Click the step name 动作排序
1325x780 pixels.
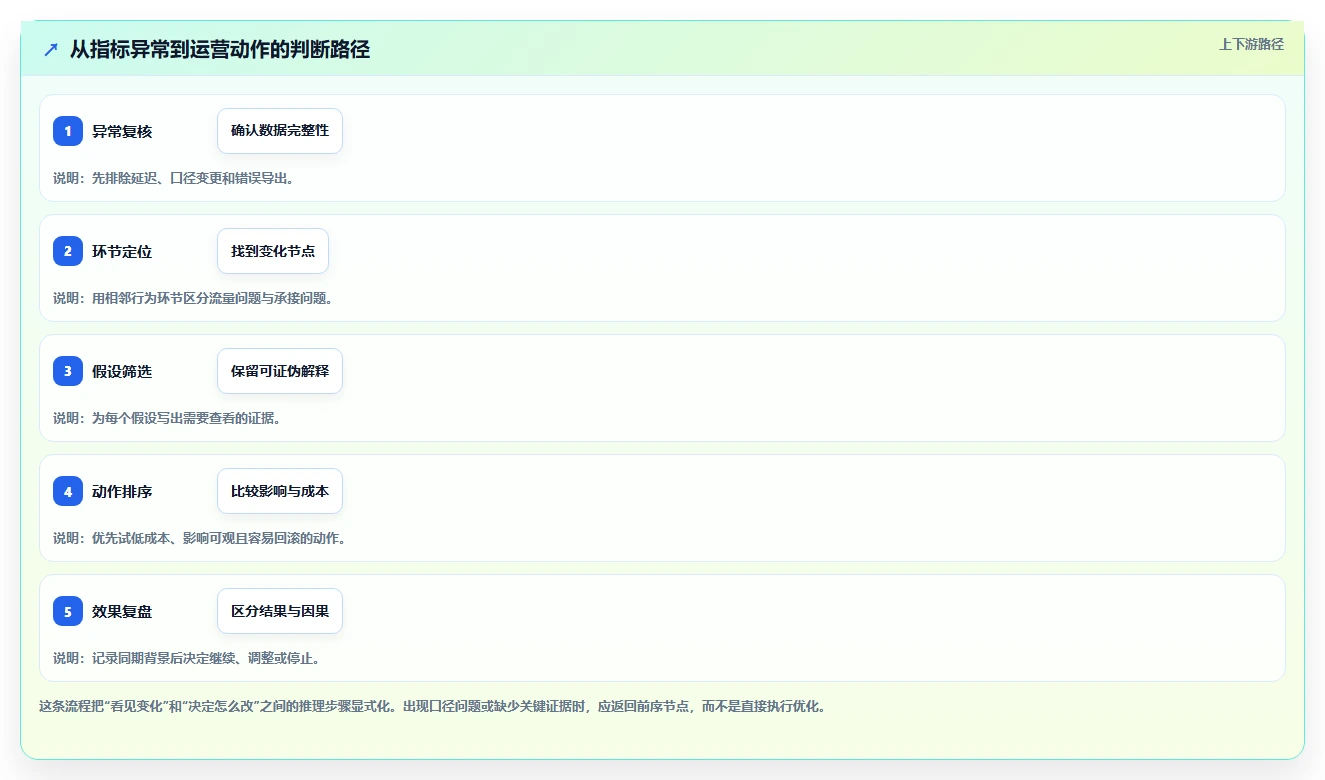point(122,491)
